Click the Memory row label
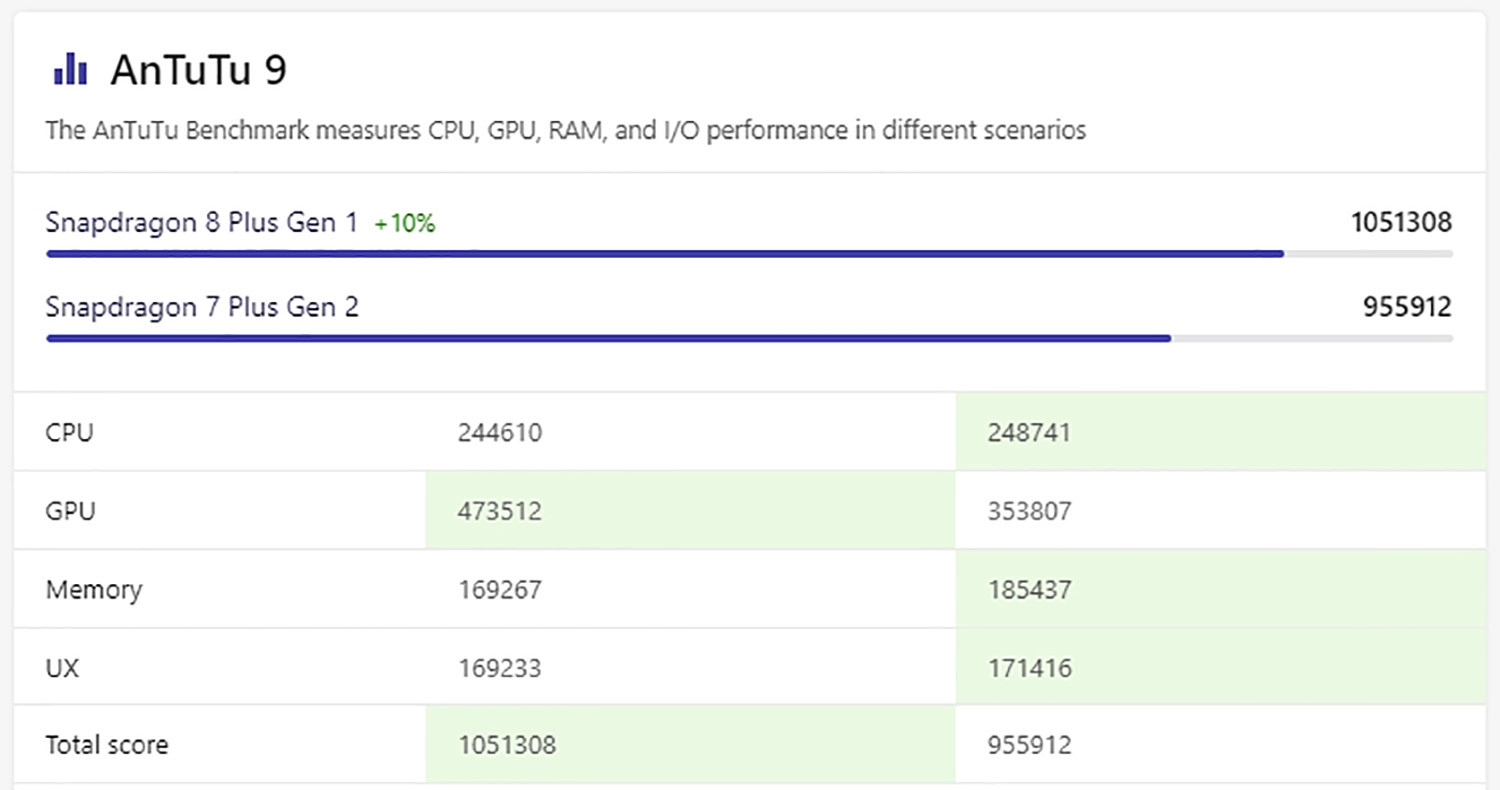 click(x=94, y=590)
